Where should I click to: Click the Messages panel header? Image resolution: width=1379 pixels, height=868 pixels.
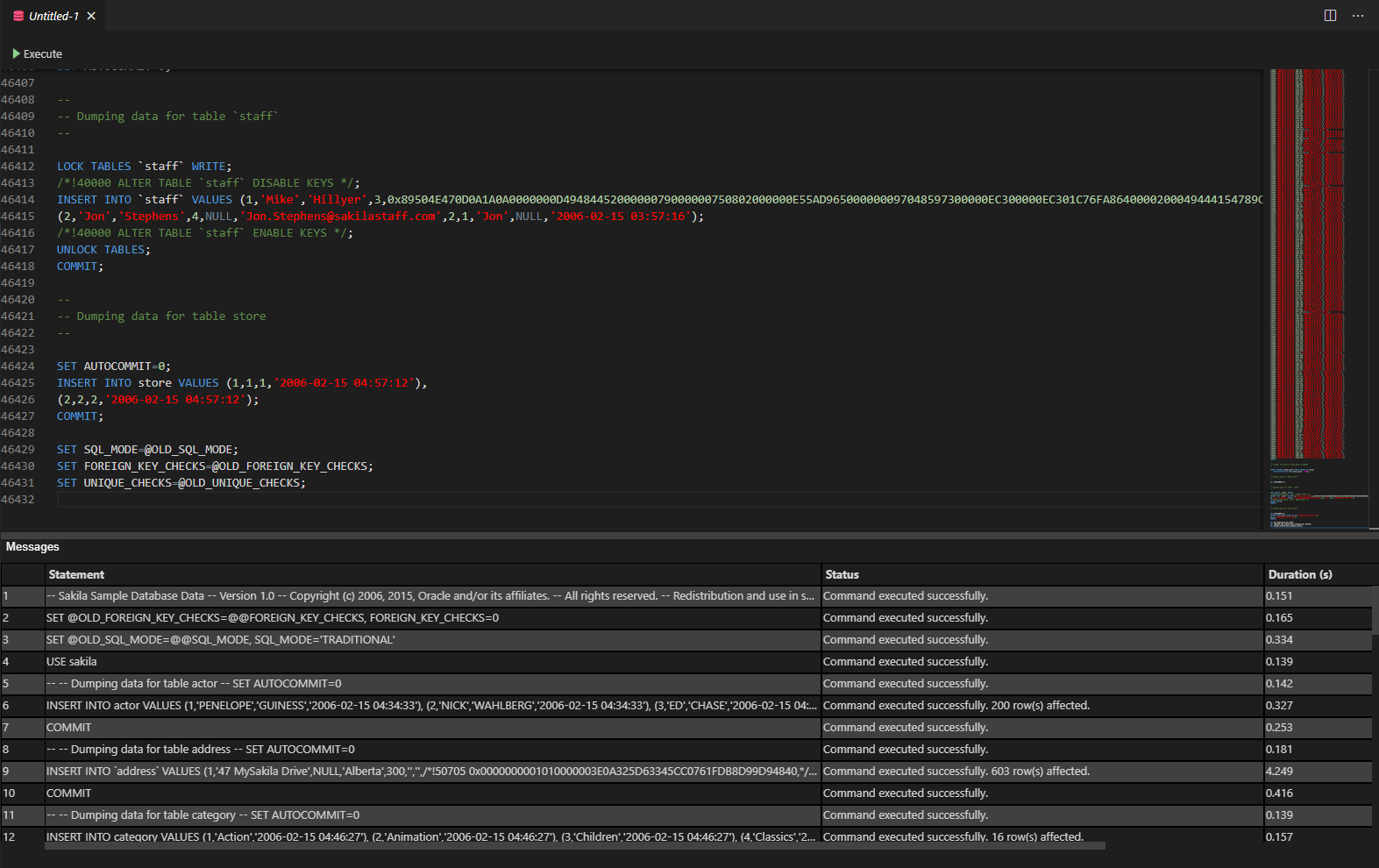pos(32,546)
